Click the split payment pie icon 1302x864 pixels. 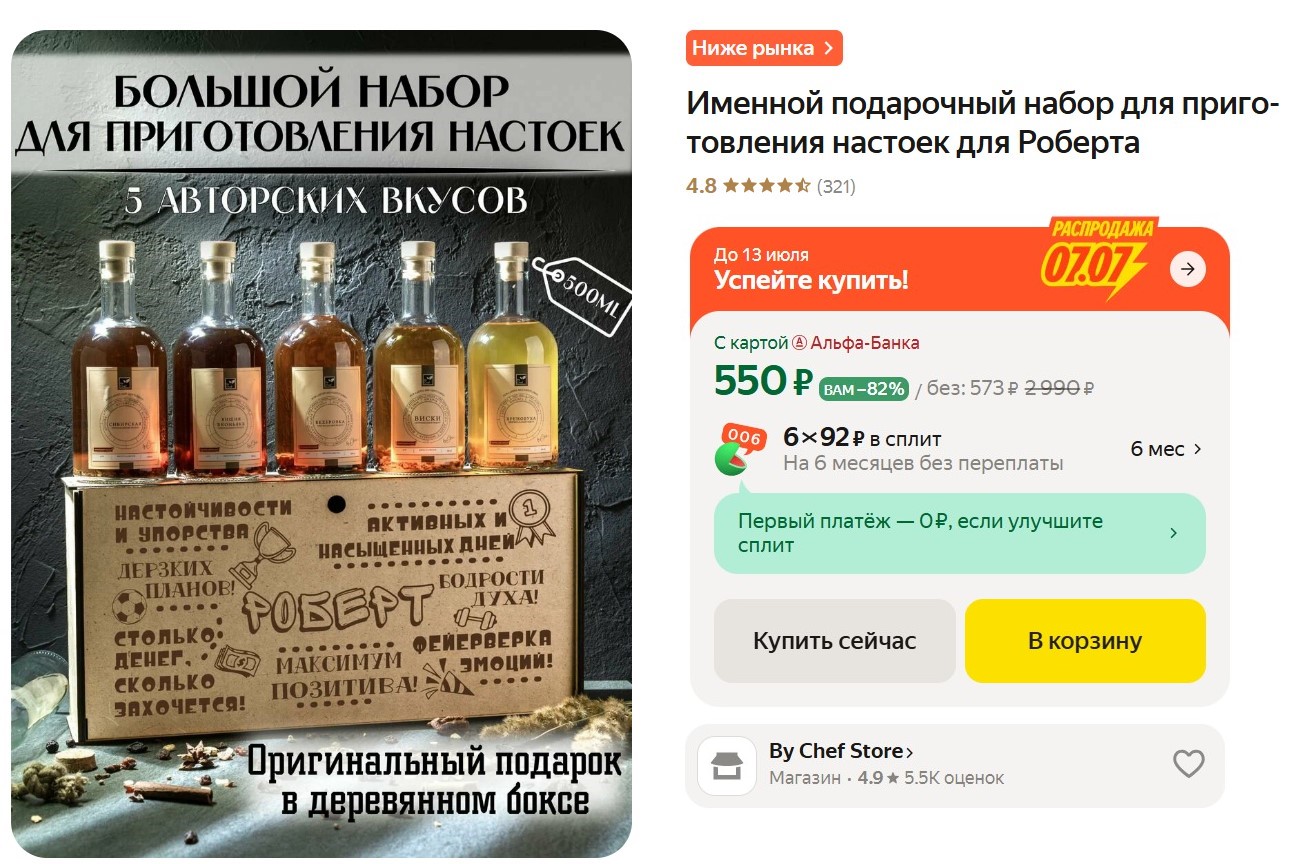(740, 451)
